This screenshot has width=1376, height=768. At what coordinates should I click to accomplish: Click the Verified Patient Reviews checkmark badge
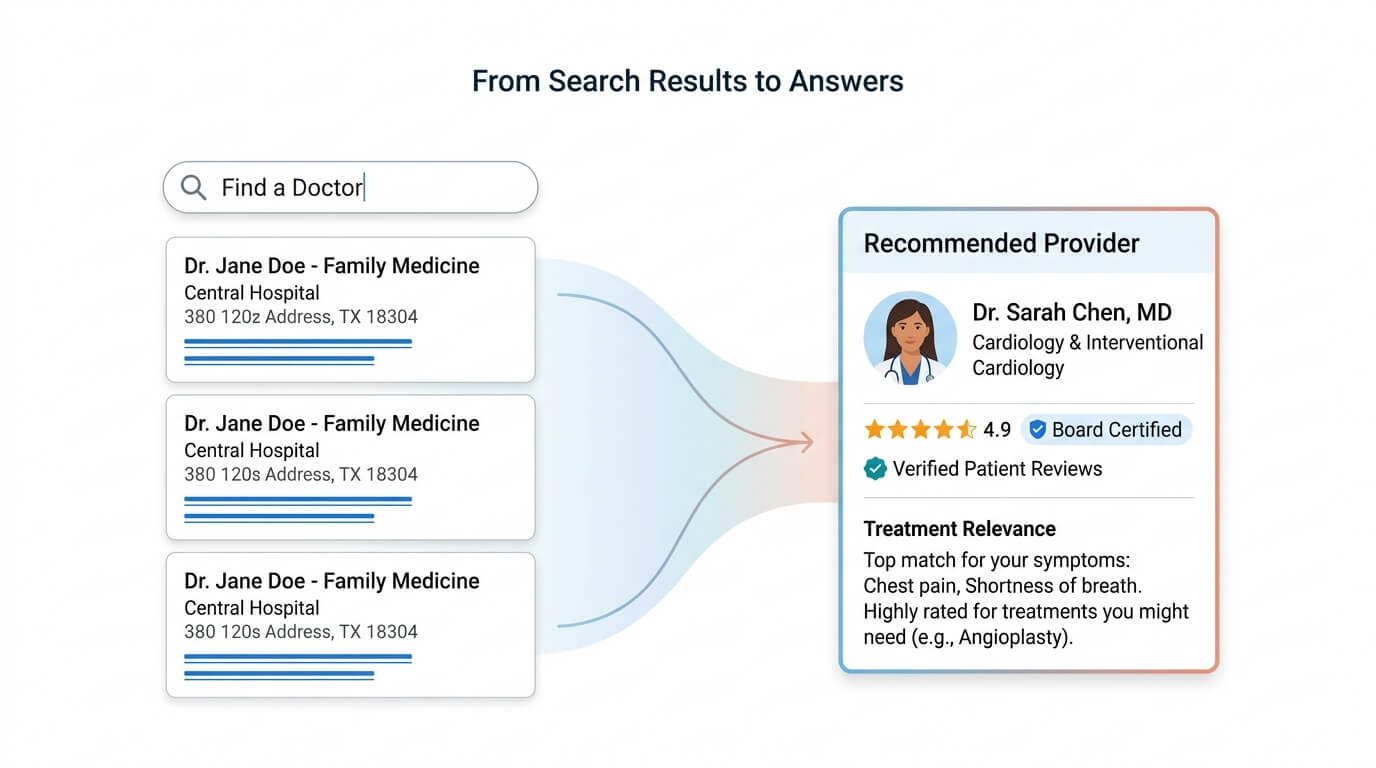(x=875, y=469)
